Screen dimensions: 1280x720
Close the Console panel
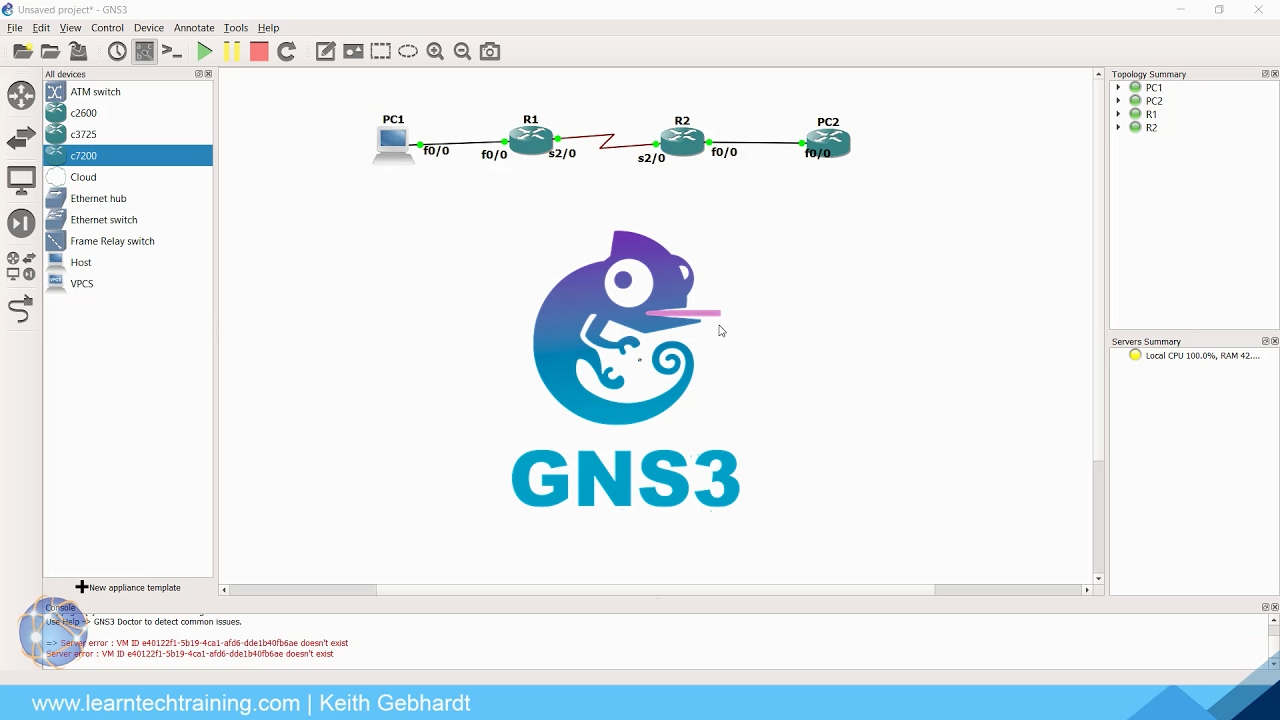[1274, 607]
